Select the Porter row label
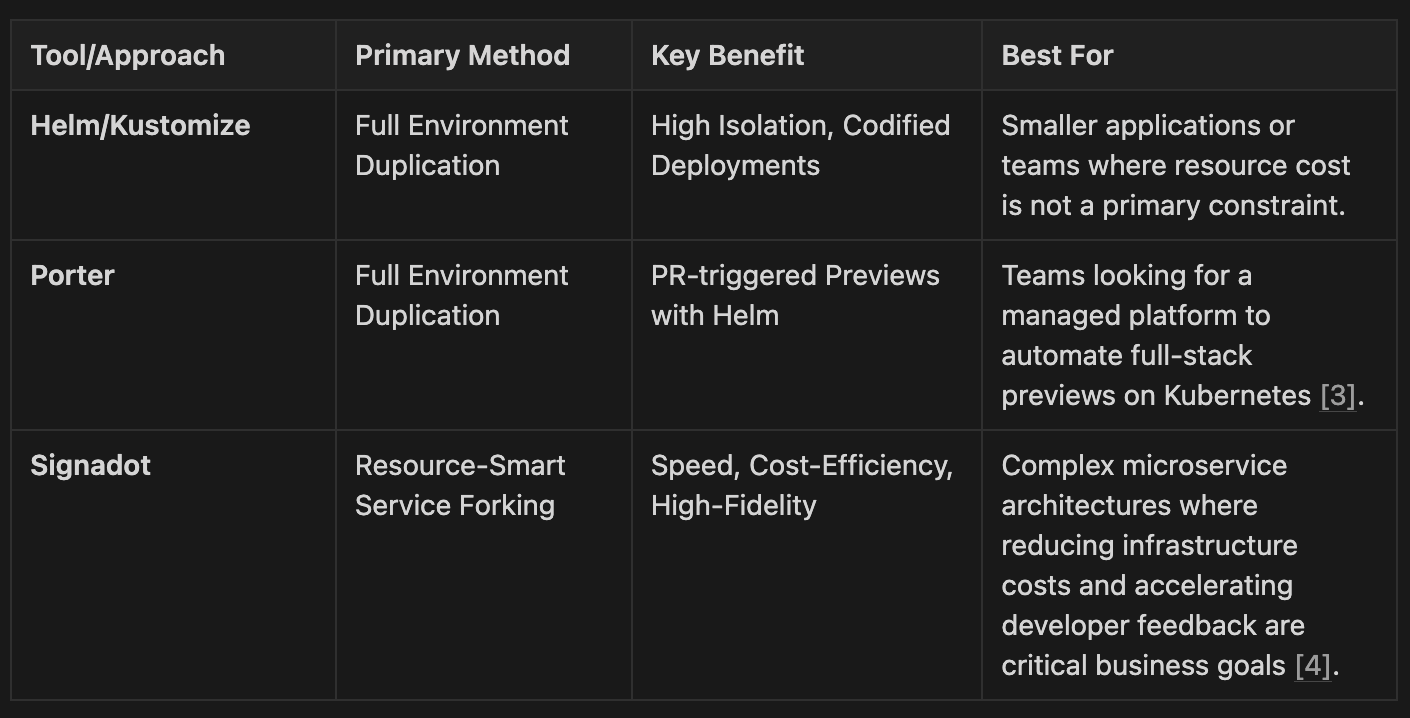This screenshot has width=1410, height=718. point(72,276)
